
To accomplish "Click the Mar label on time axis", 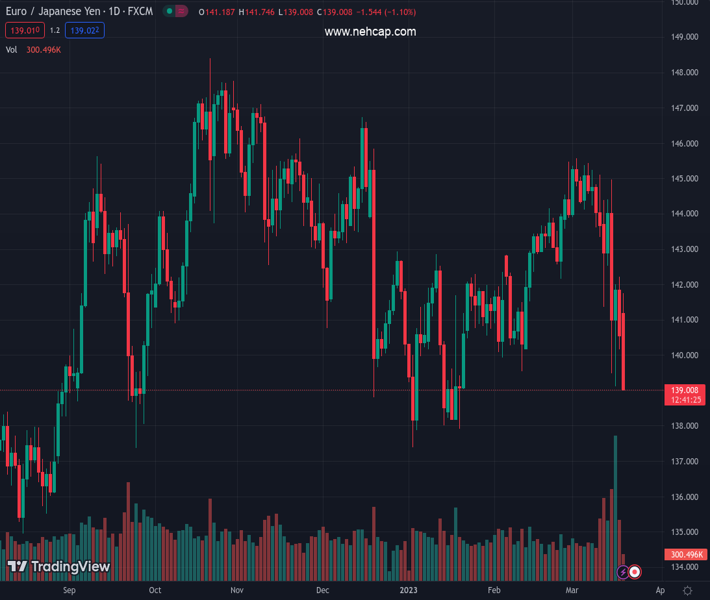I will pos(572,591).
